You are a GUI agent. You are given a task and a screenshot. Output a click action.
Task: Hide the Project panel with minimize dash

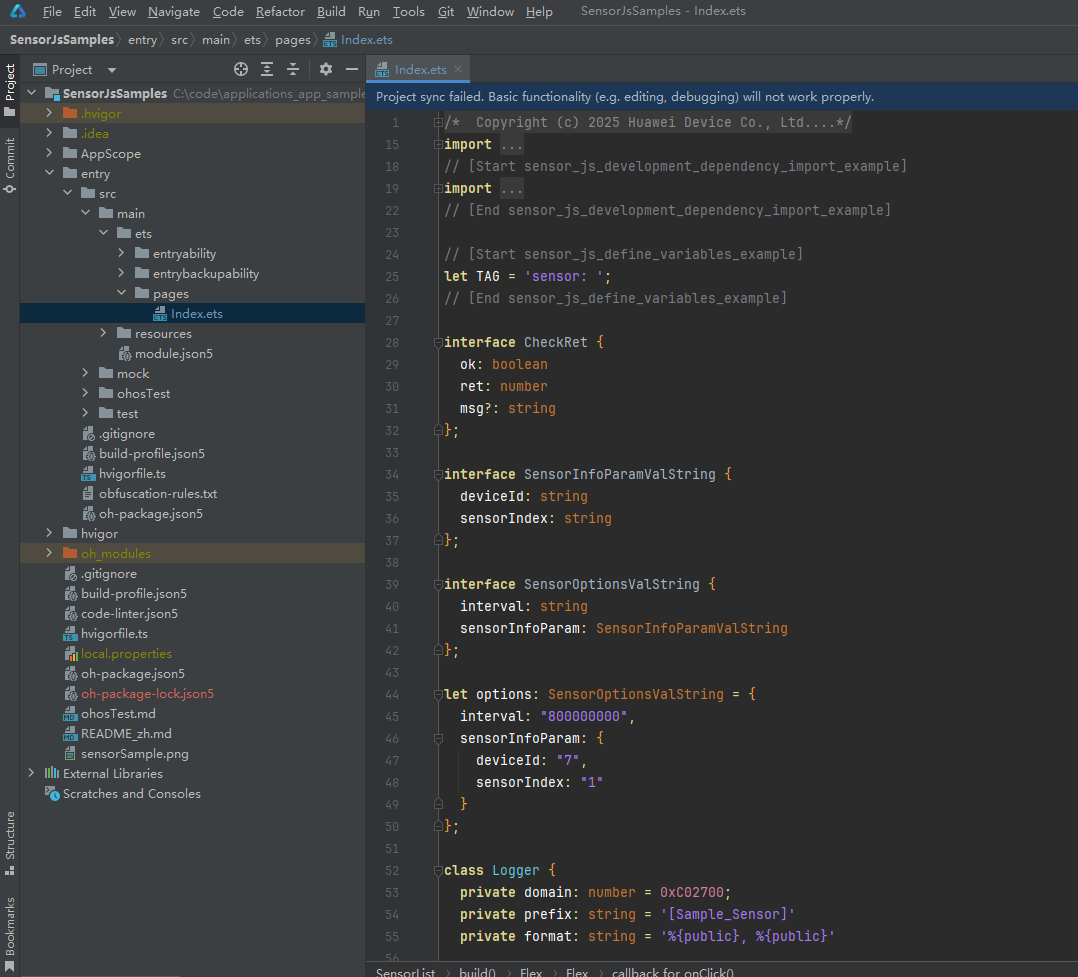coord(351,69)
